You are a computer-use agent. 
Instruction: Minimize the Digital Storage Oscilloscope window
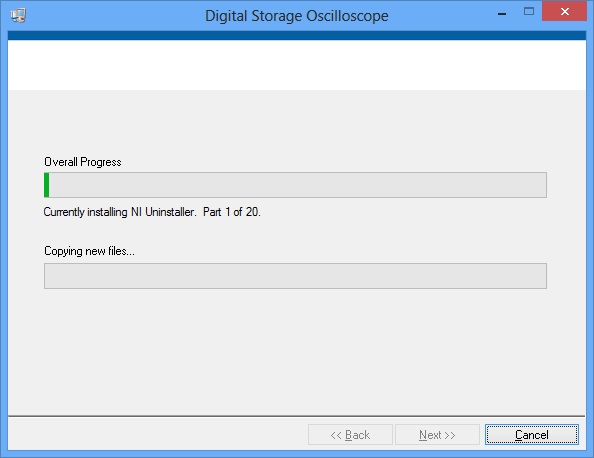(x=502, y=14)
